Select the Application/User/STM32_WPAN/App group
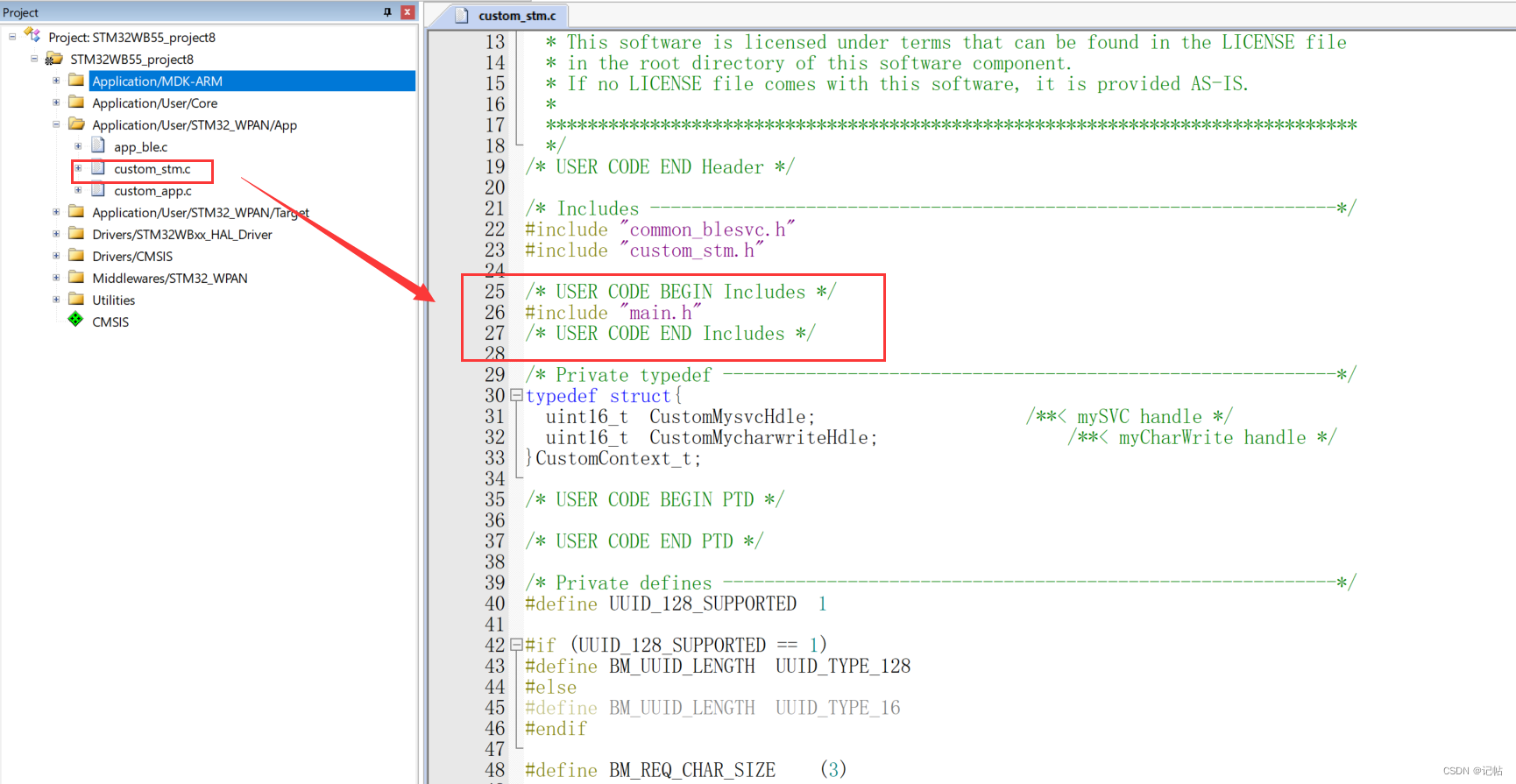The image size is (1516, 784). (195, 125)
